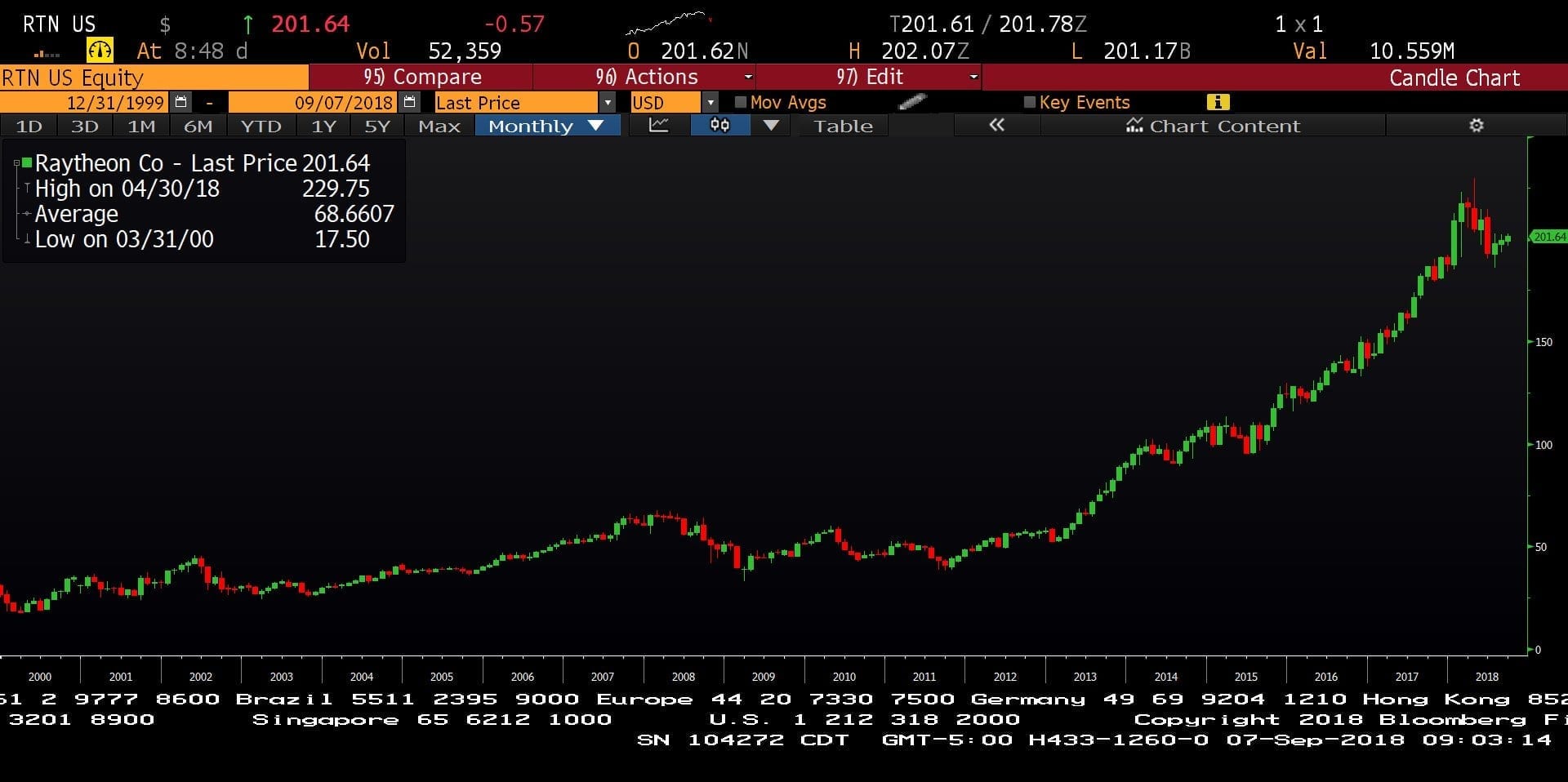Click the 201.64 price tag on axis

(1548, 237)
